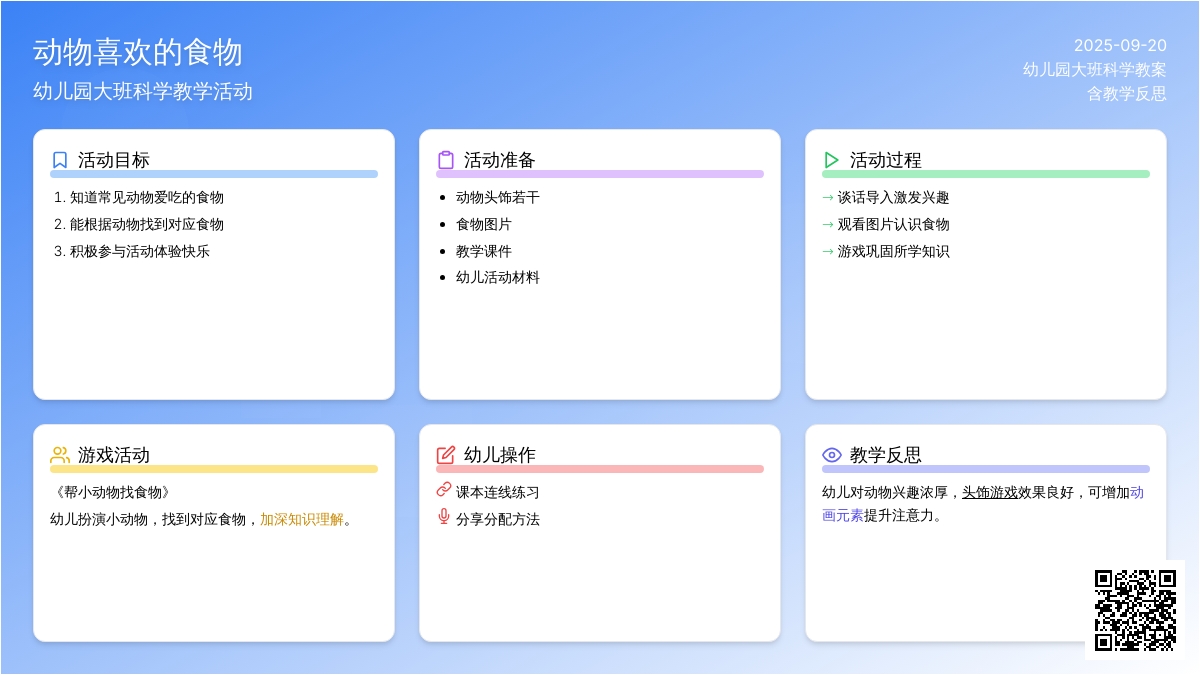Click the 知道常见动物爱吃的食物 list item
1200x675 pixels.
146,197
